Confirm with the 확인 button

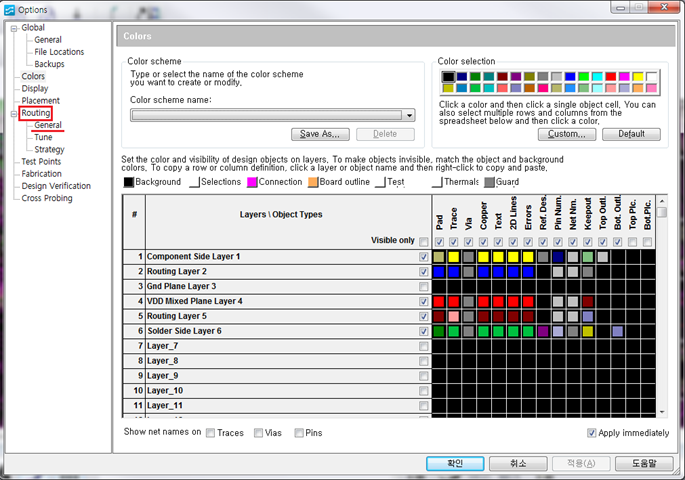tap(455, 463)
